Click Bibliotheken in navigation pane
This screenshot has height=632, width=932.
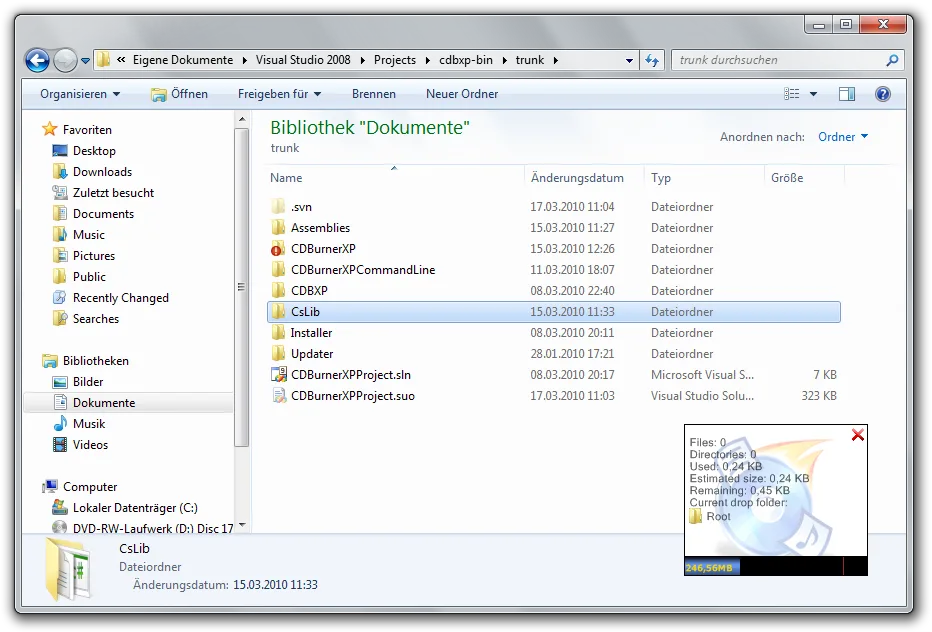(86, 361)
